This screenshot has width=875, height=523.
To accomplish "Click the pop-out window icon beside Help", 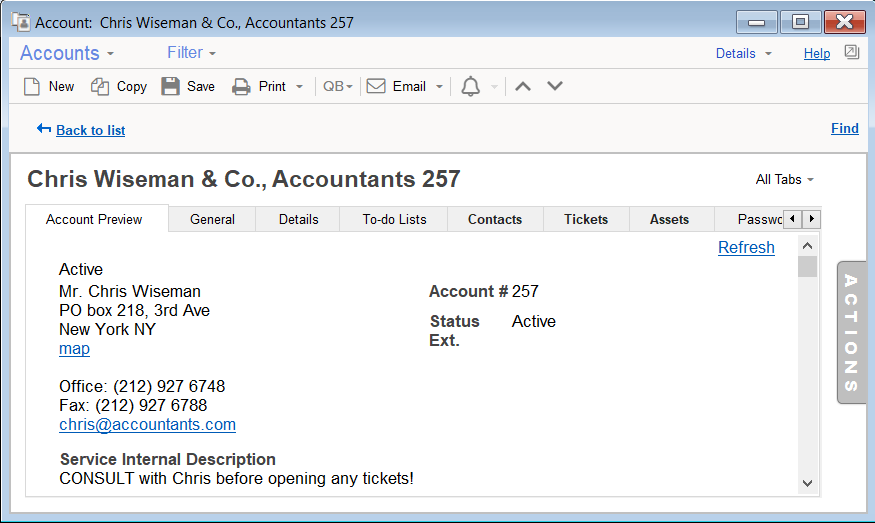I will pos(851,52).
